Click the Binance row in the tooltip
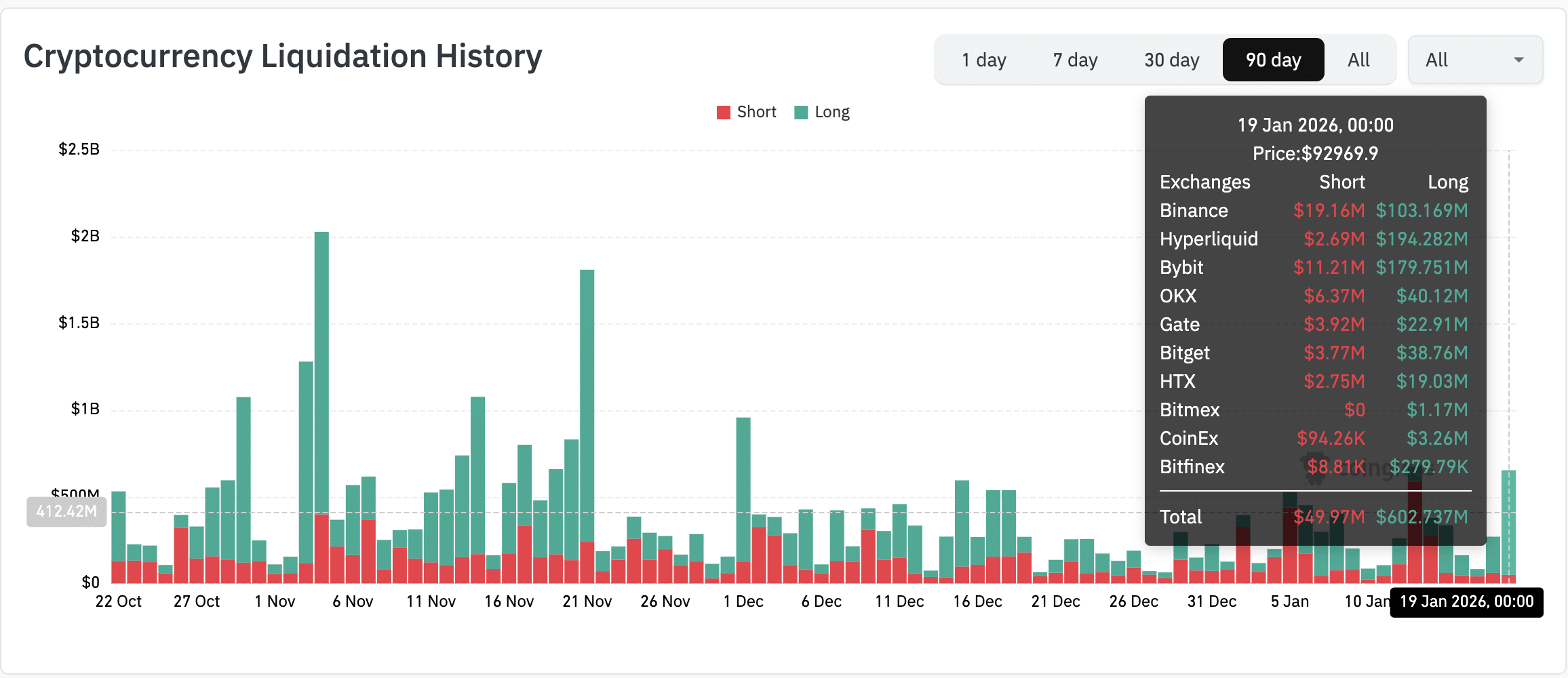1568x678 pixels. (x=1314, y=211)
